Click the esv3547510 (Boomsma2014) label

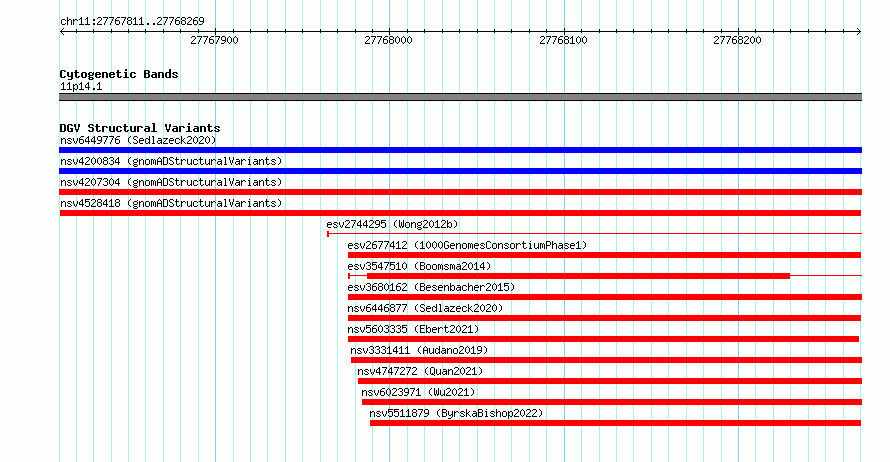pyautogui.click(x=419, y=266)
